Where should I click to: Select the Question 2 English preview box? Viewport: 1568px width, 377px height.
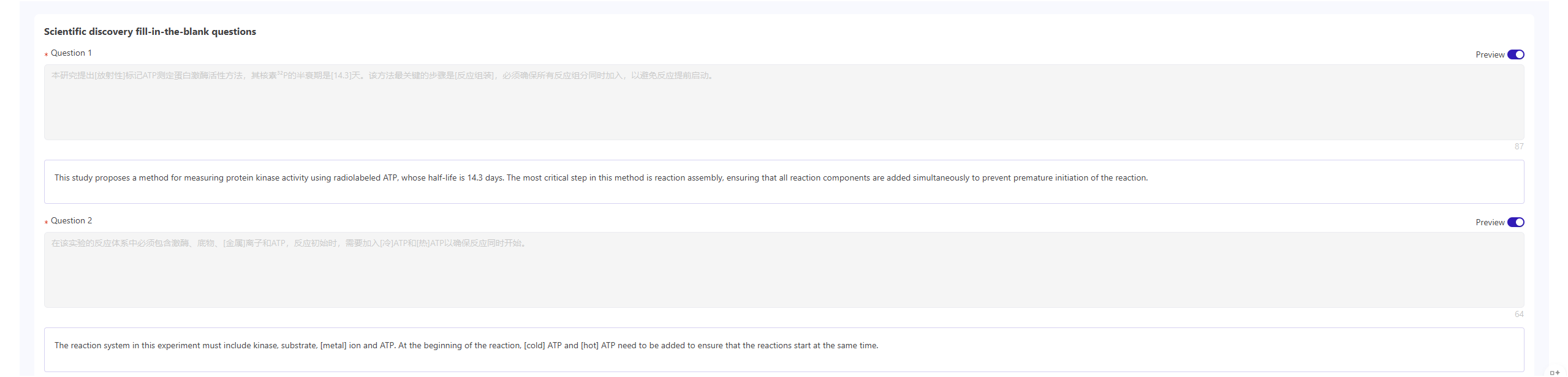click(783, 349)
